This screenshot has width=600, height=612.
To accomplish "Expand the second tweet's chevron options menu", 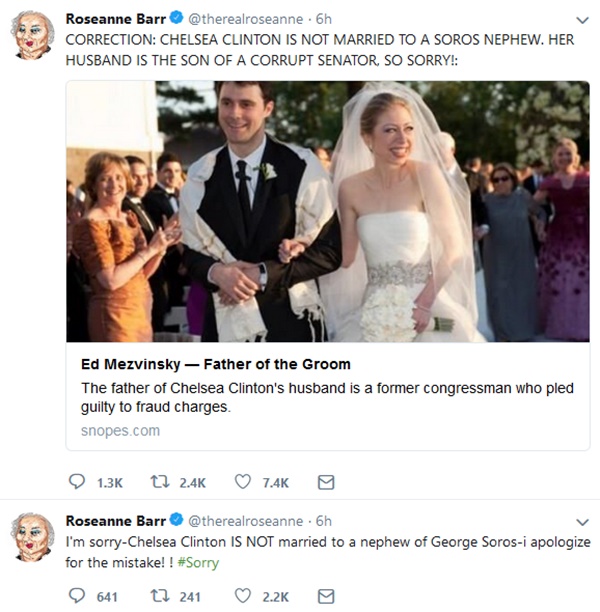I will (584, 522).
